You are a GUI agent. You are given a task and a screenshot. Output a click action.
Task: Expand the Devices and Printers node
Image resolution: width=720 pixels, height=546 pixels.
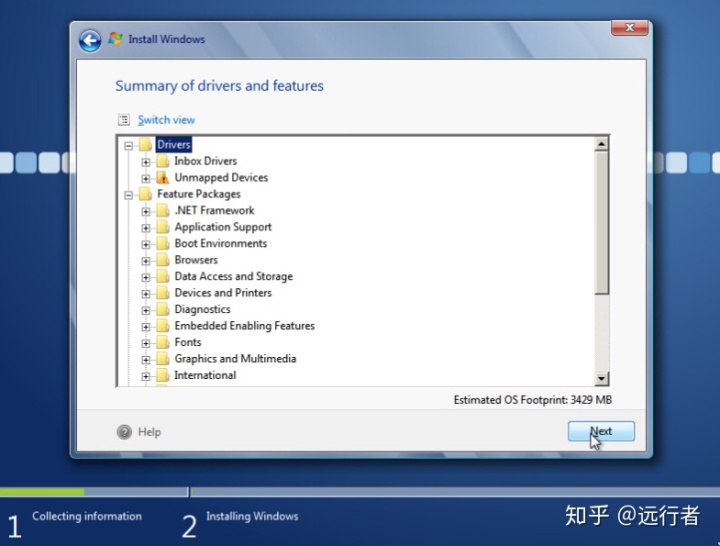click(146, 294)
